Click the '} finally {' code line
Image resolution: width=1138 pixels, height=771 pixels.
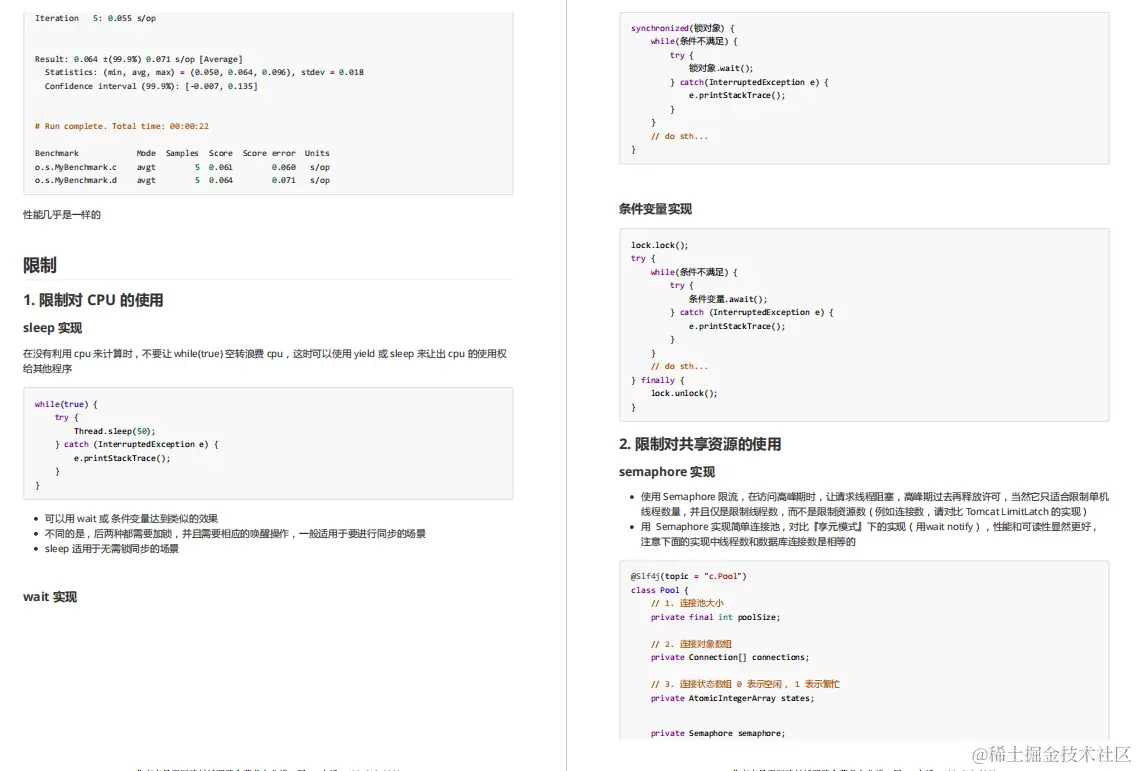click(x=658, y=380)
